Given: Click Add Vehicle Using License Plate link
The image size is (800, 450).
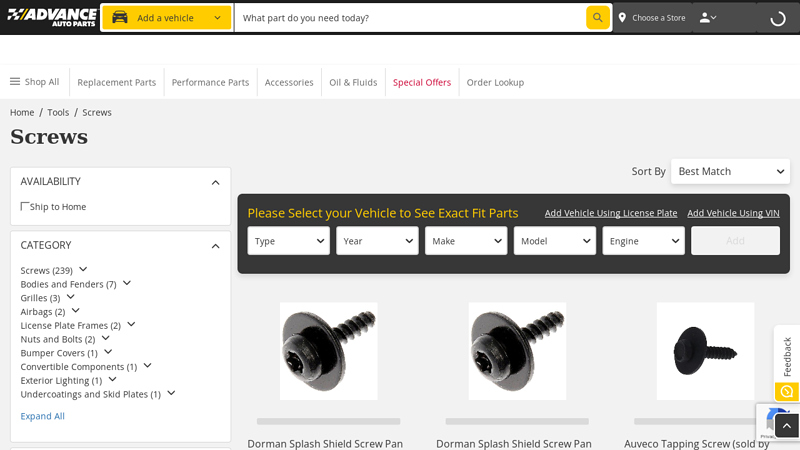Looking at the screenshot, I should coord(611,213).
